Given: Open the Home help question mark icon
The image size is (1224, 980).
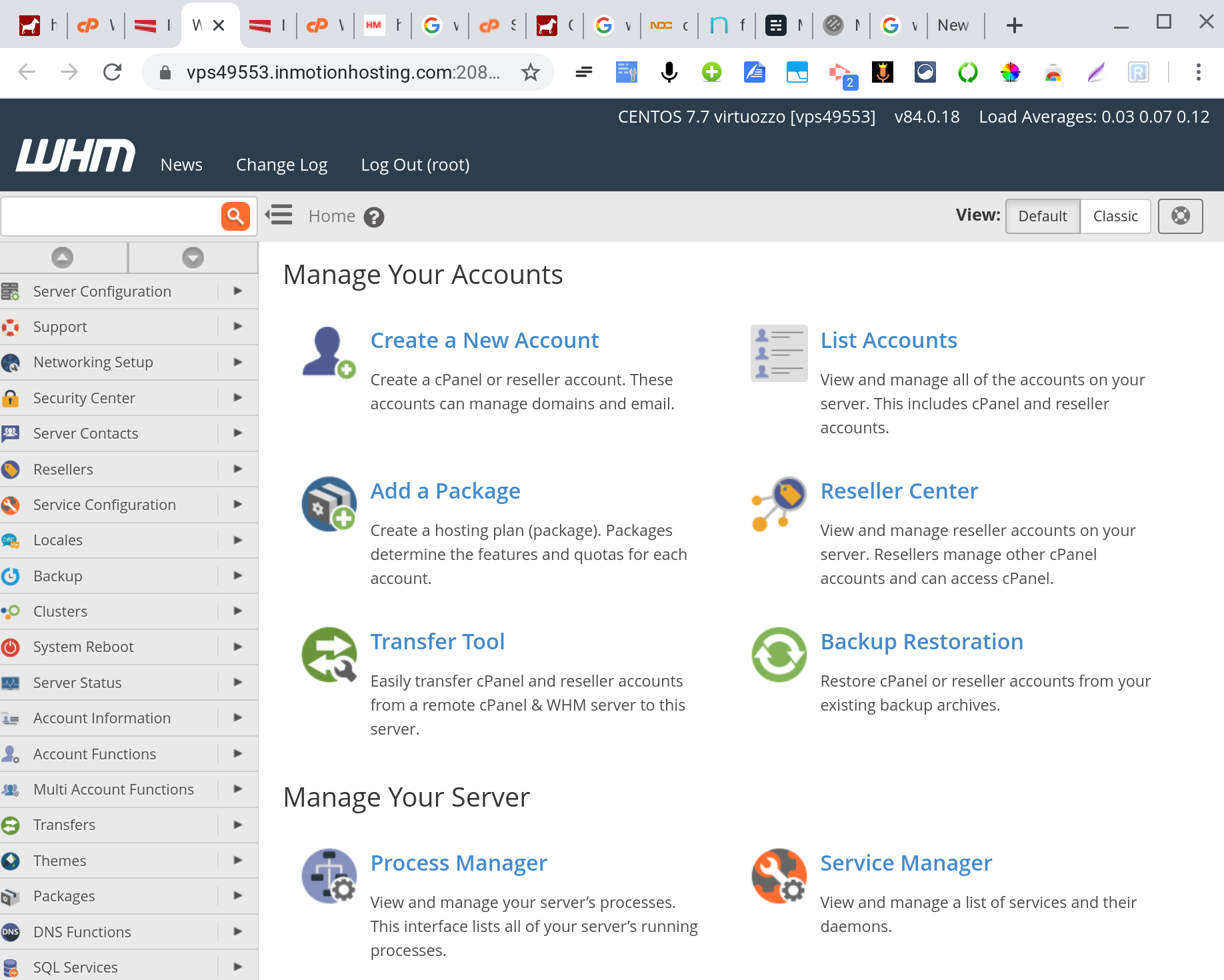Looking at the screenshot, I should (x=374, y=217).
